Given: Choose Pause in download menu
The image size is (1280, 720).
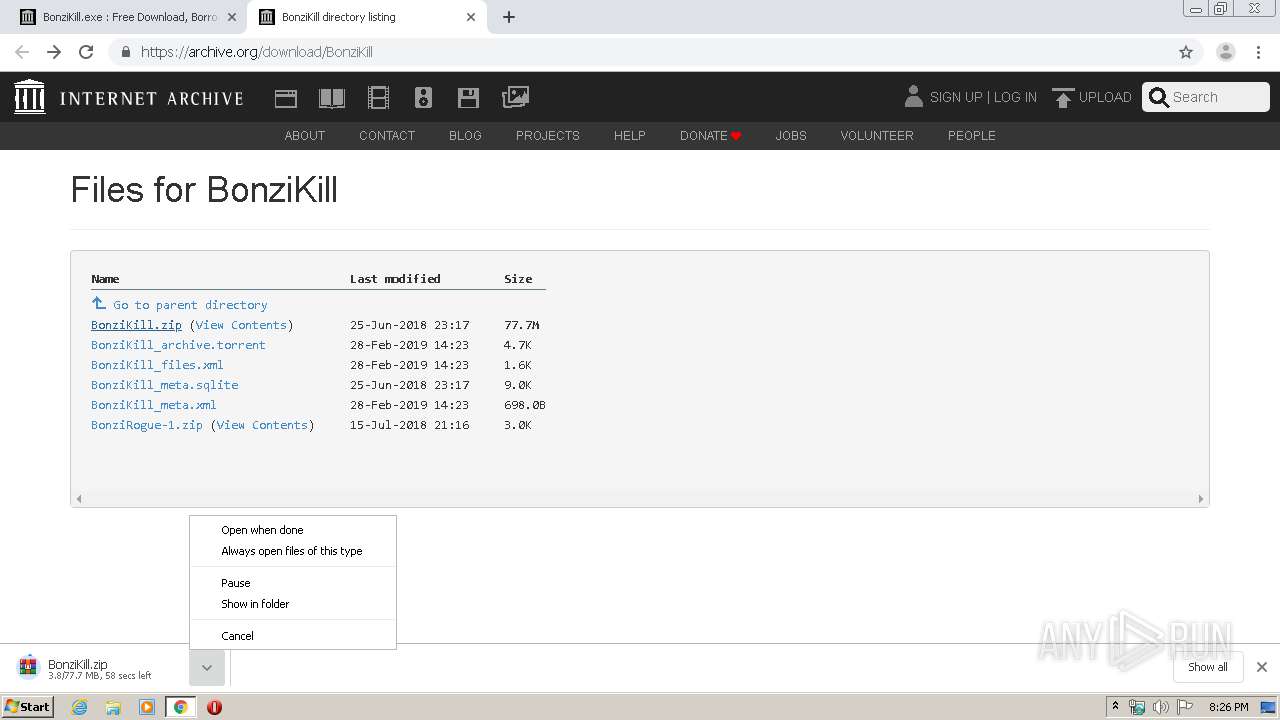Looking at the screenshot, I should 293,583.
